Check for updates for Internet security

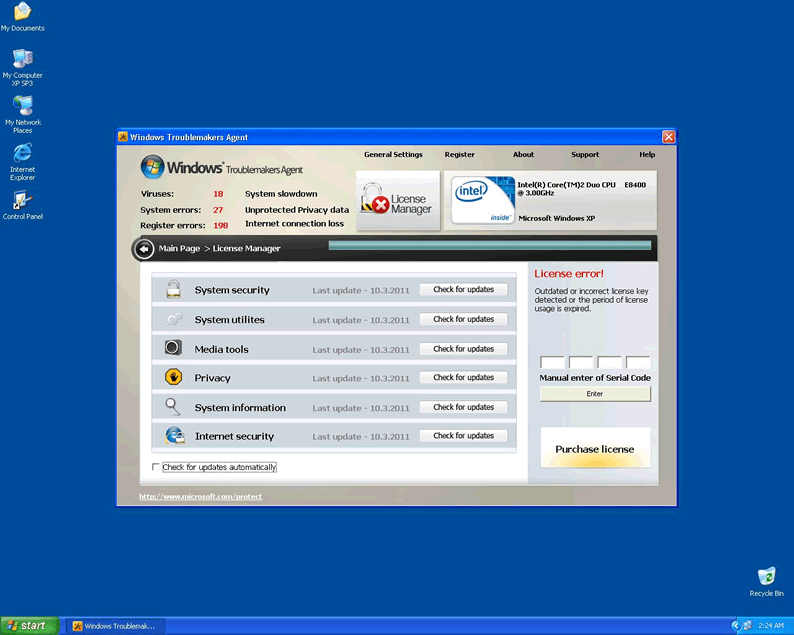point(463,436)
